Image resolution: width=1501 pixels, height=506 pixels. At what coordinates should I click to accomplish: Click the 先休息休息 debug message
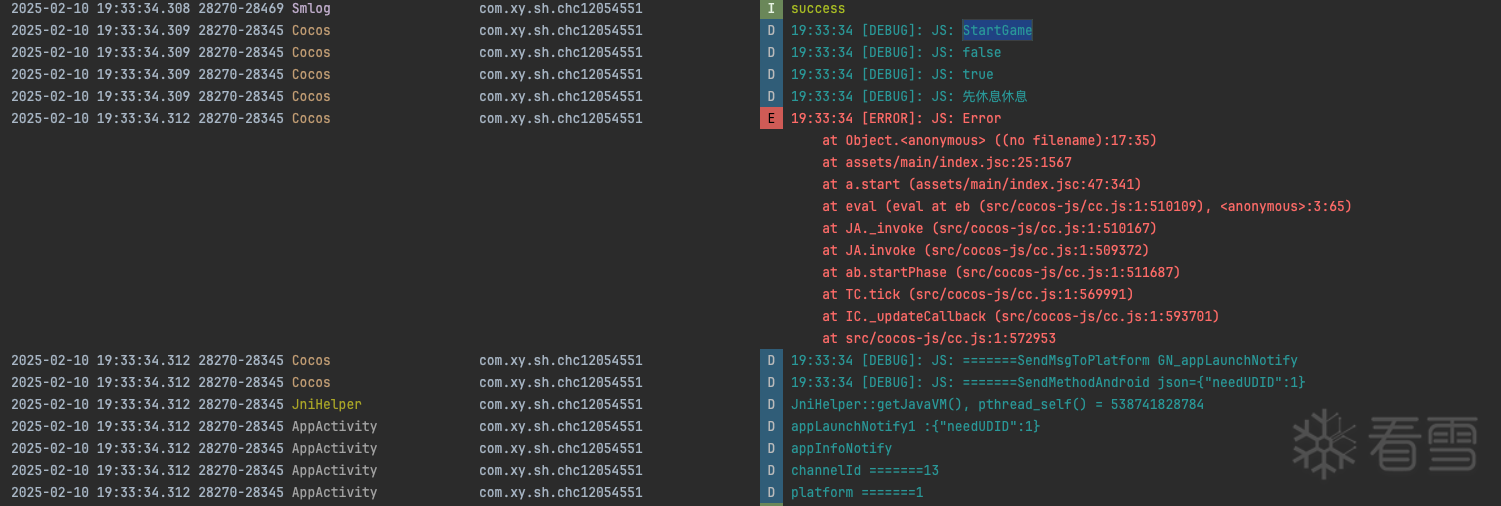pos(909,96)
